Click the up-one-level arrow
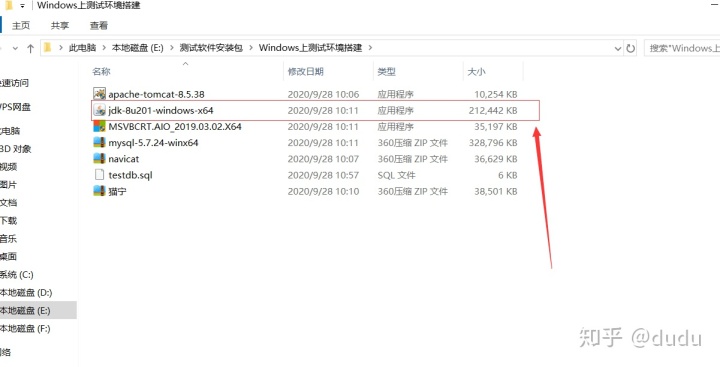This screenshot has width=720, height=367. click(30, 48)
